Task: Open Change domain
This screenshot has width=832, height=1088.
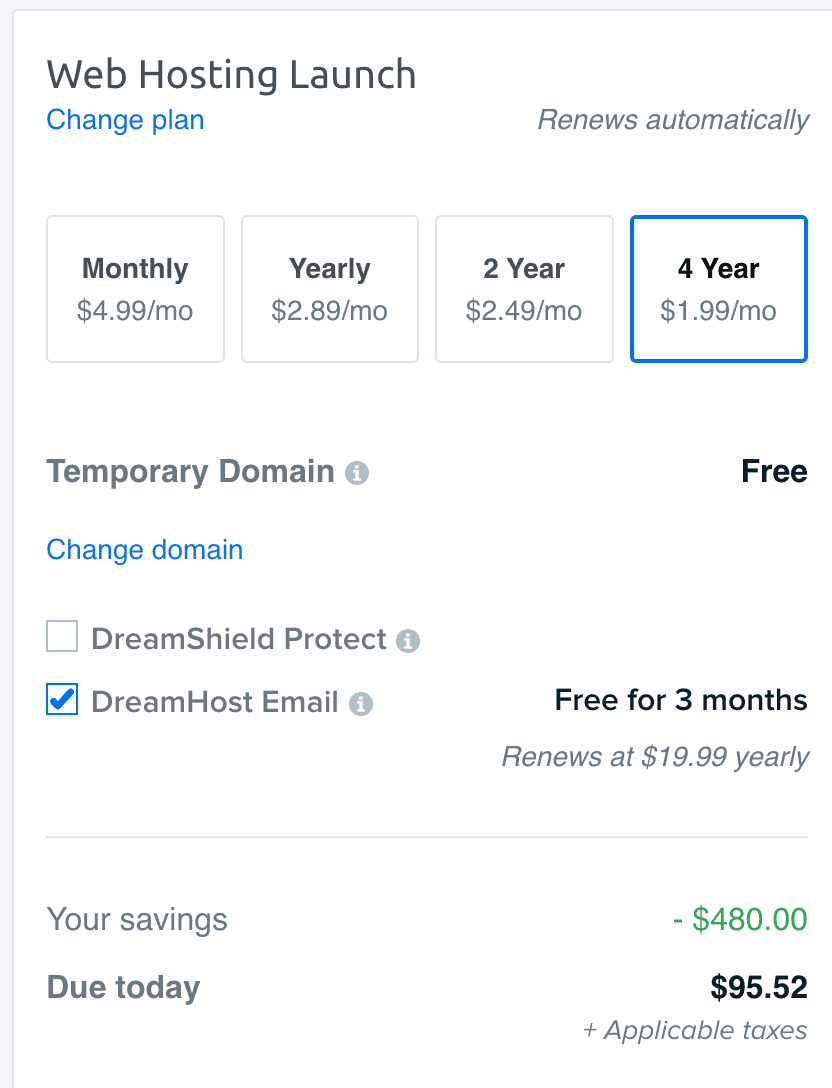Action: pos(144,549)
